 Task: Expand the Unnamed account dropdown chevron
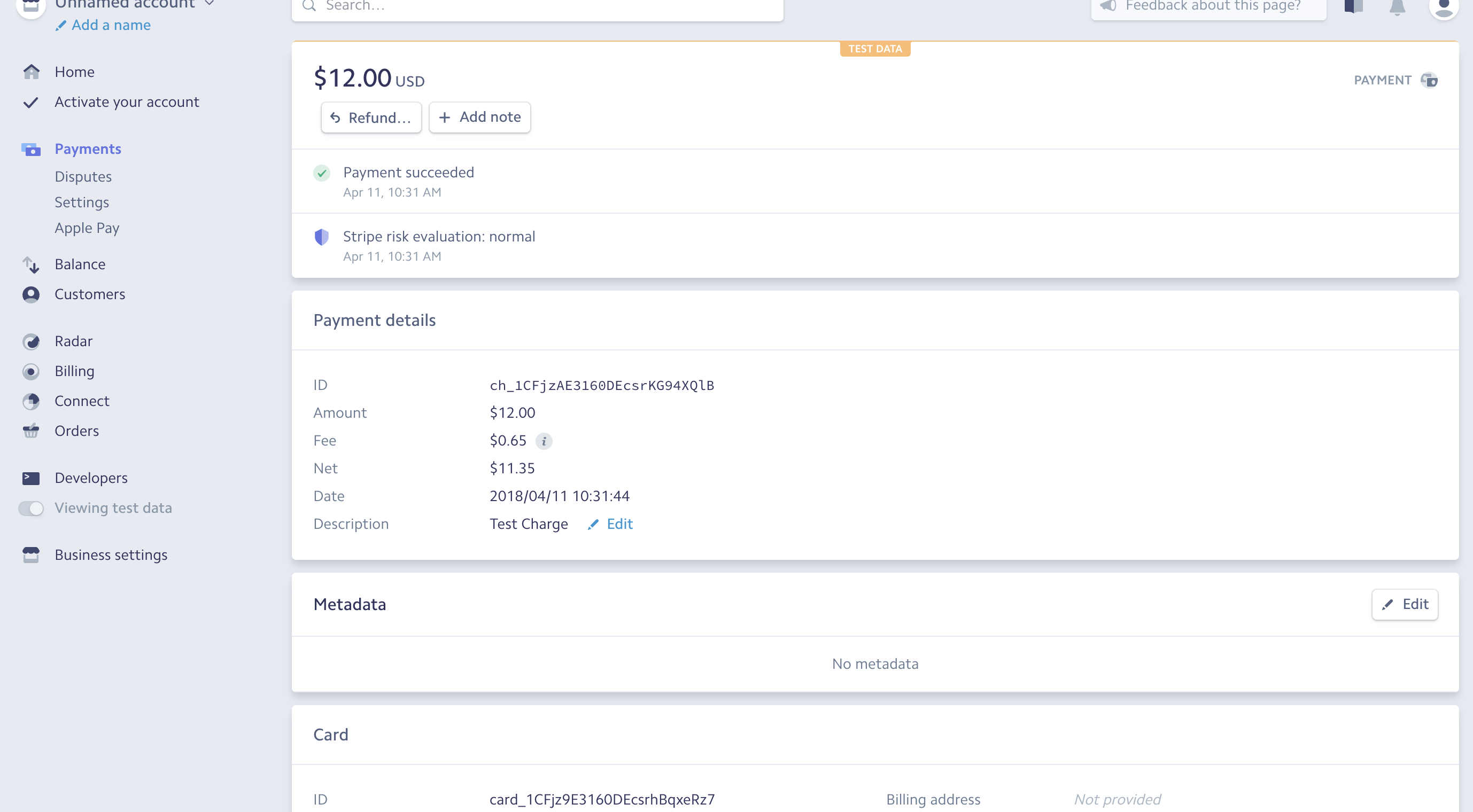pyautogui.click(x=210, y=4)
